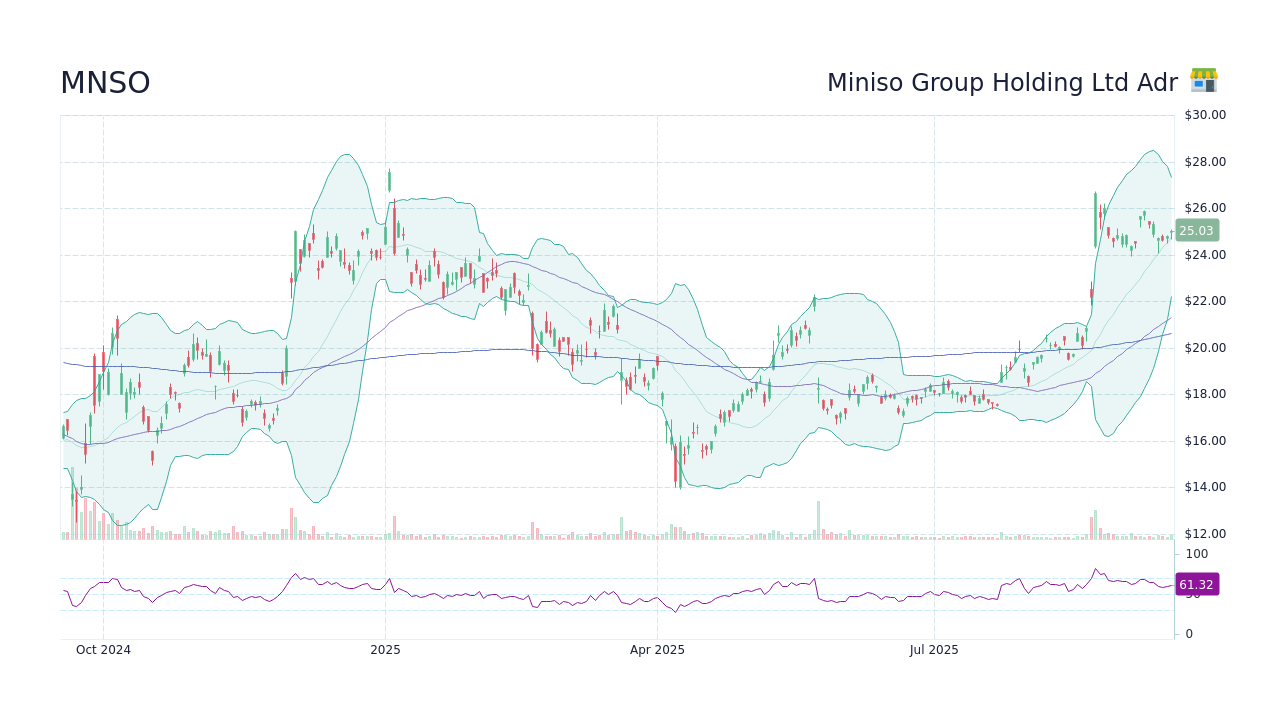Select the Oct 2024 axis label

tap(103, 649)
